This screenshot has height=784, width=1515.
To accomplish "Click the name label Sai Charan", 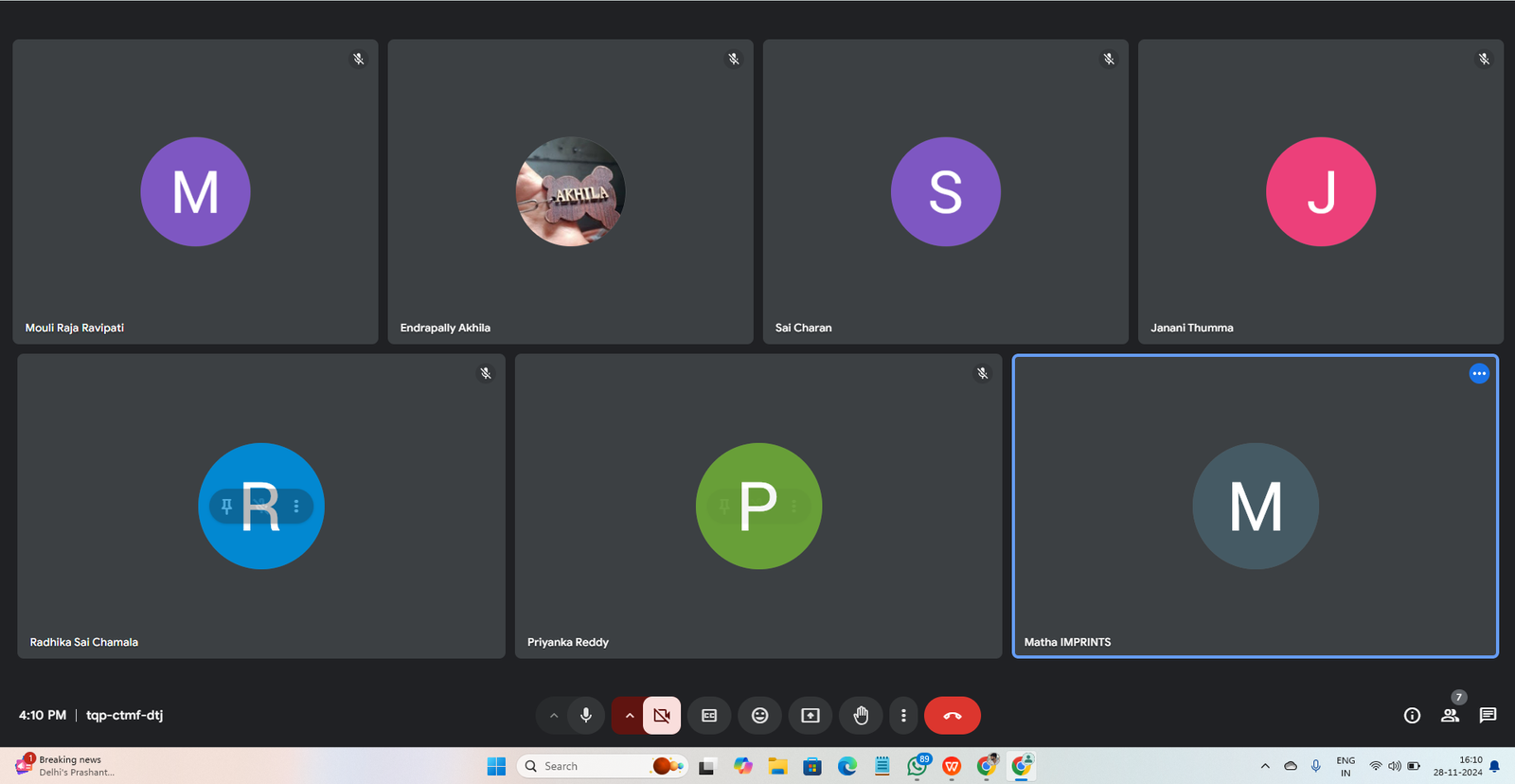I will [803, 328].
